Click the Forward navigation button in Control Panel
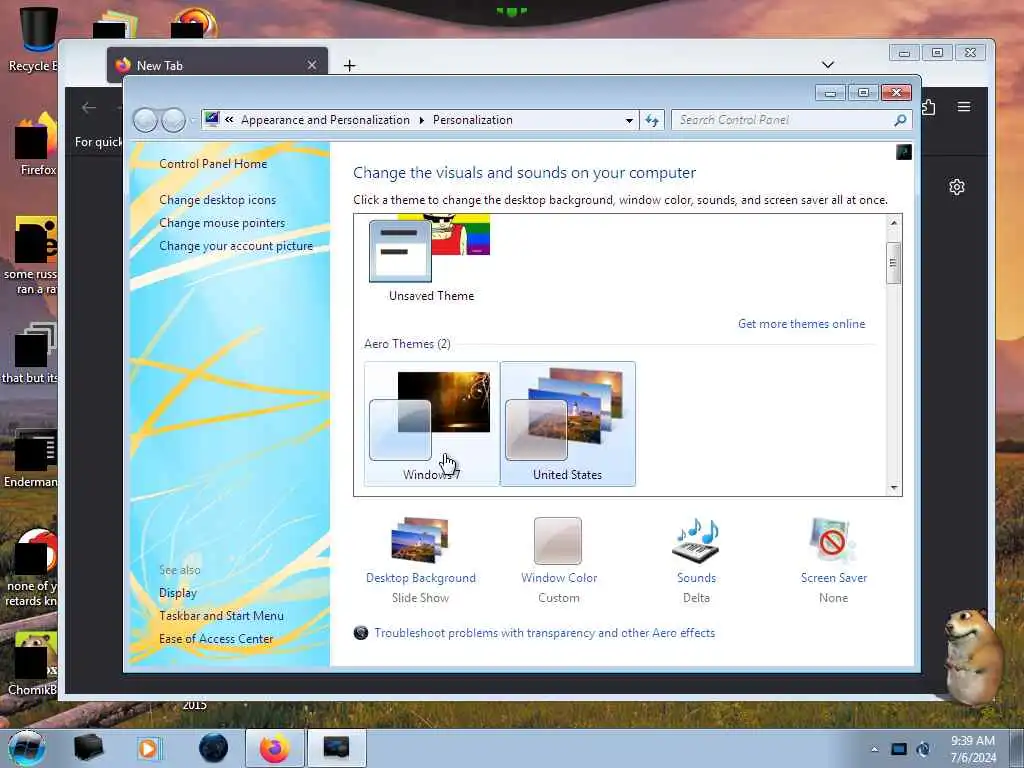This screenshot has width=1024, height=768. (x=173, y=120)
